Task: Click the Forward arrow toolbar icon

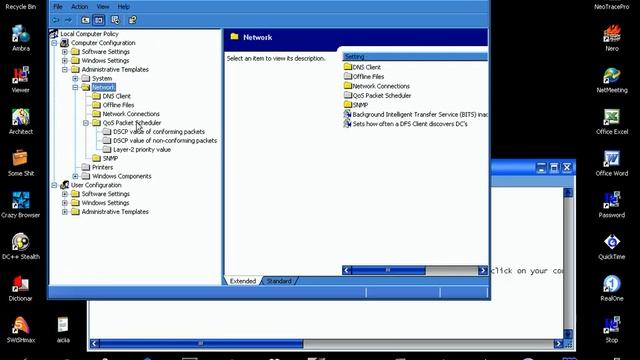Action: point(68,20)
